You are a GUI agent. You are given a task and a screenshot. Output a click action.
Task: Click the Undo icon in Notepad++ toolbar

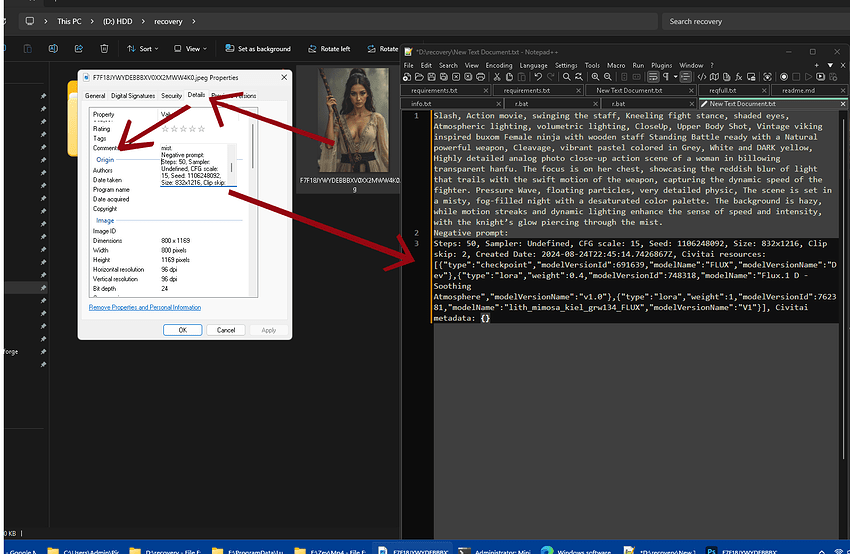coord(538,76)
